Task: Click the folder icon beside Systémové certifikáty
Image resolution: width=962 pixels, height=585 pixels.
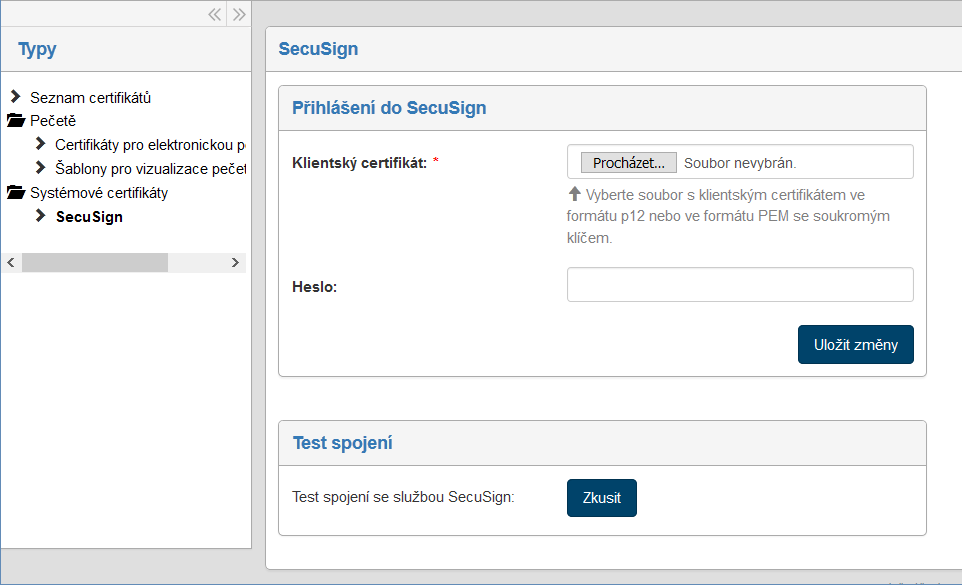Action: tap(15, 193)
